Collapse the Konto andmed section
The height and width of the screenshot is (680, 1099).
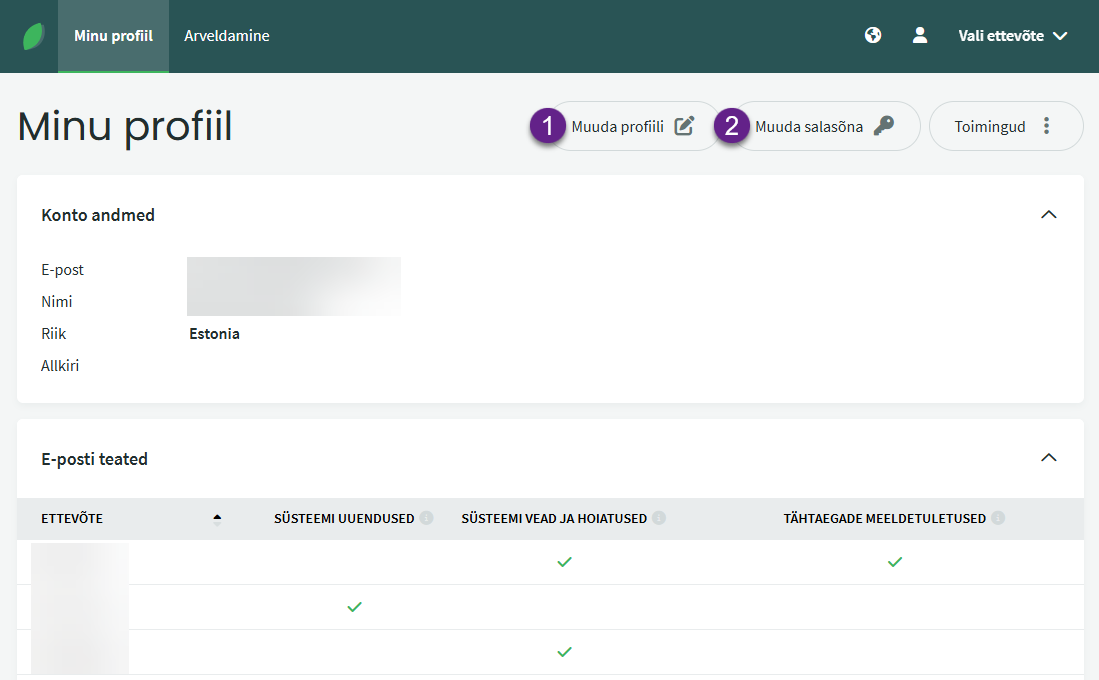1048,215
